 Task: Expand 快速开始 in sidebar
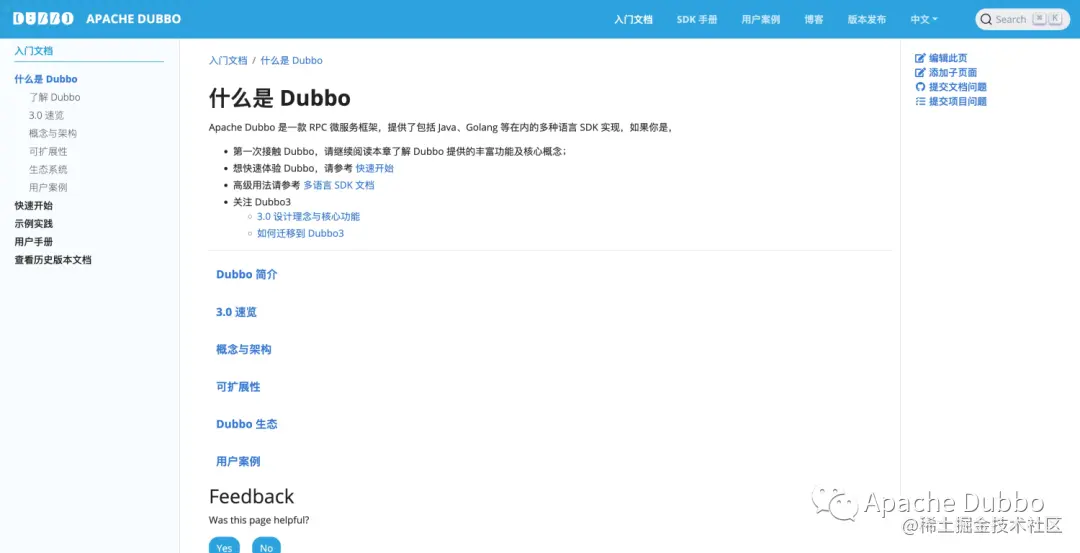[33, 205]
